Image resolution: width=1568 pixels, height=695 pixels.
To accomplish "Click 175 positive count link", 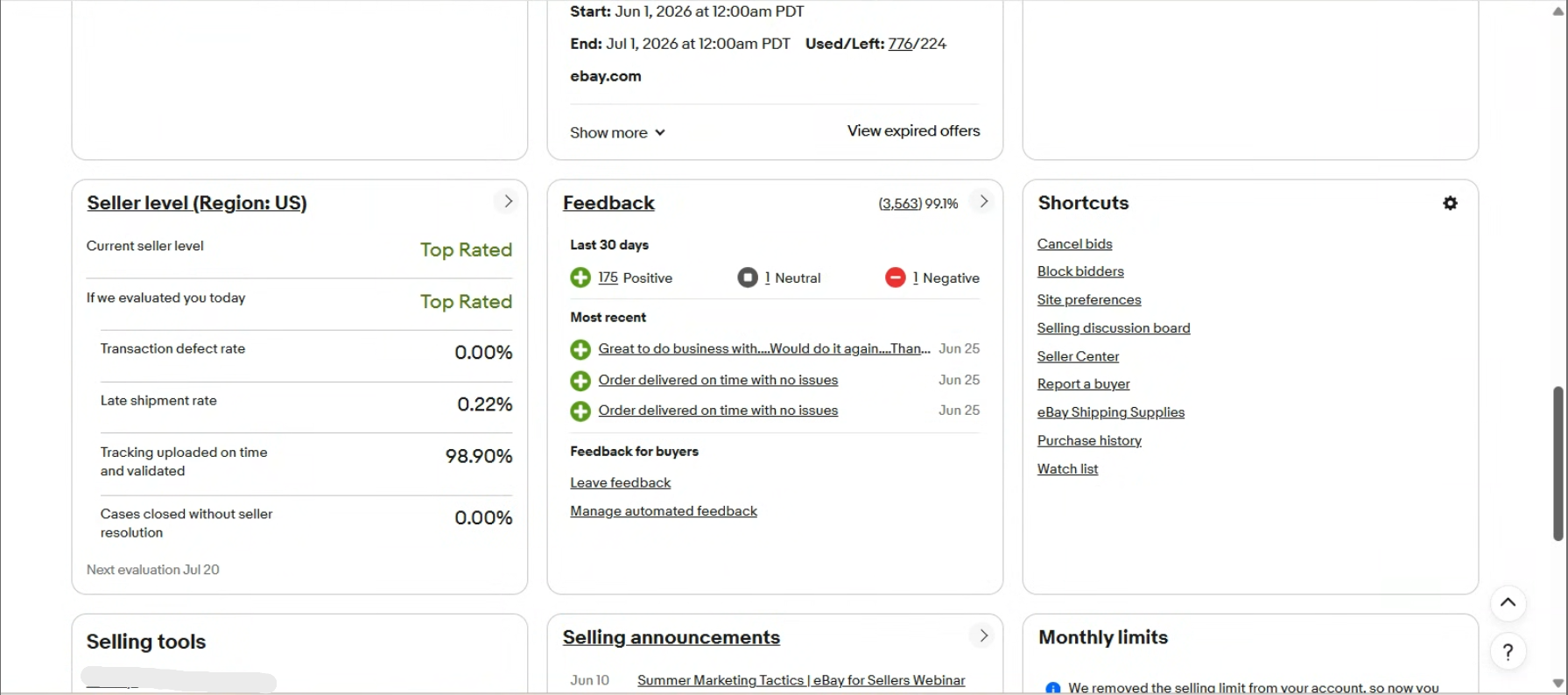I will pyautogui.click(x=608, y=277).
